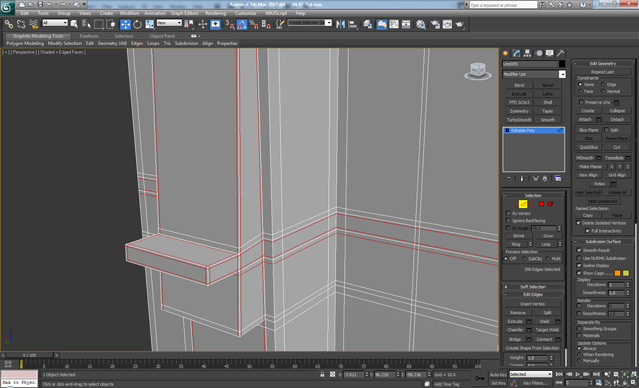Enable Use NURMS Subdivision checkbox
Viewport: 639px width, 388px height.
[x=579, y=258]
